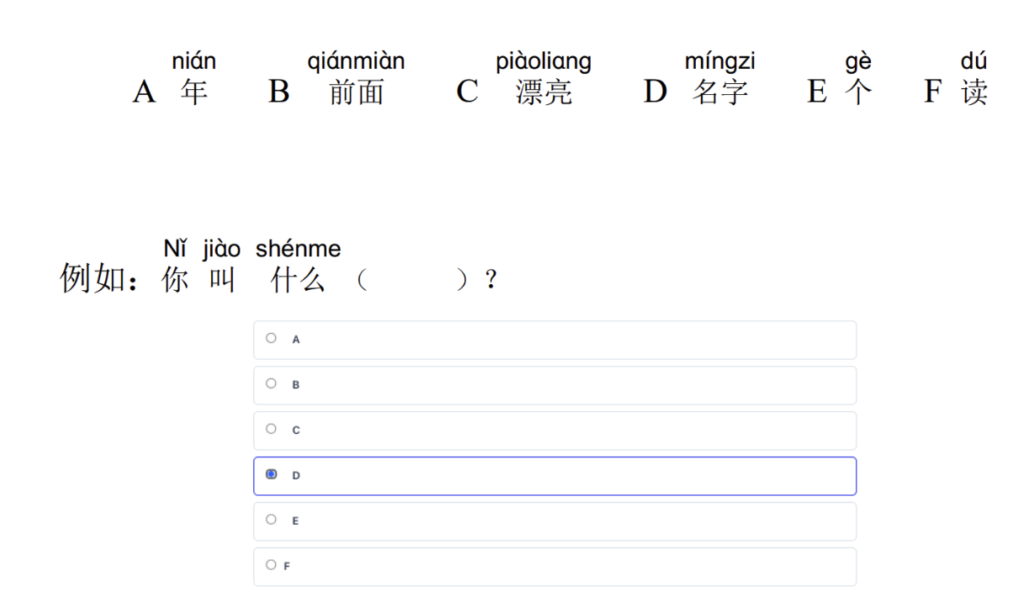Viewport: 1024px width, 602px height.
Task: Click the word 年 in word bank
Action: [195, 93]
